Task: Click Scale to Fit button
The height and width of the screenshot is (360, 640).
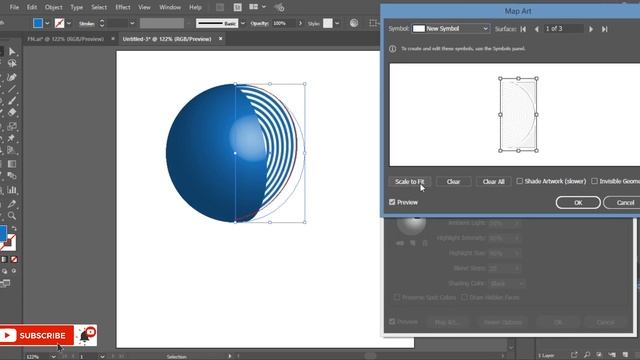Action: pyautogui.click(x=409, y=182)
